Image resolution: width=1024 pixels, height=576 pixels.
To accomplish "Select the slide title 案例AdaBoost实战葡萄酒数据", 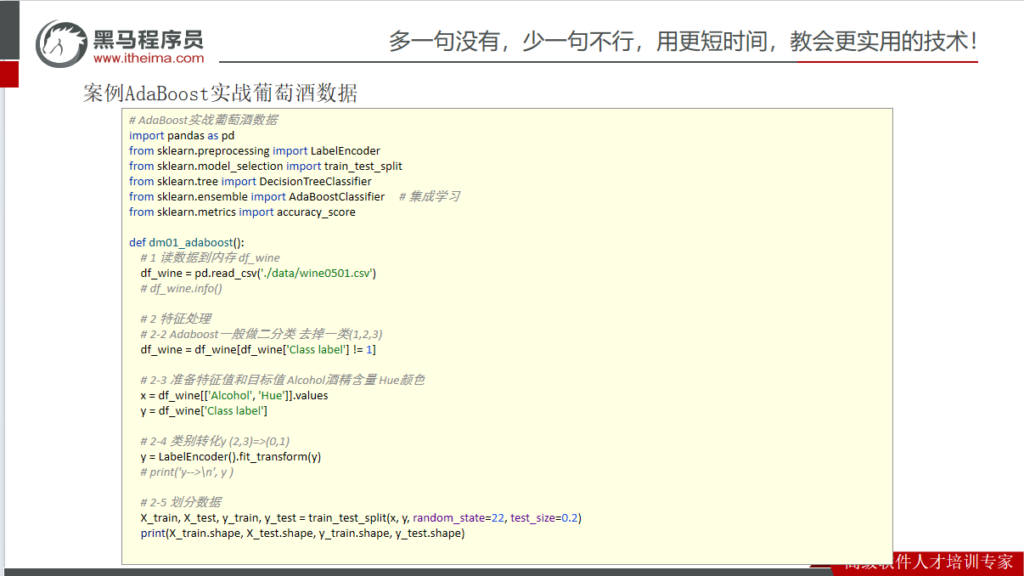I will (220, 94).
